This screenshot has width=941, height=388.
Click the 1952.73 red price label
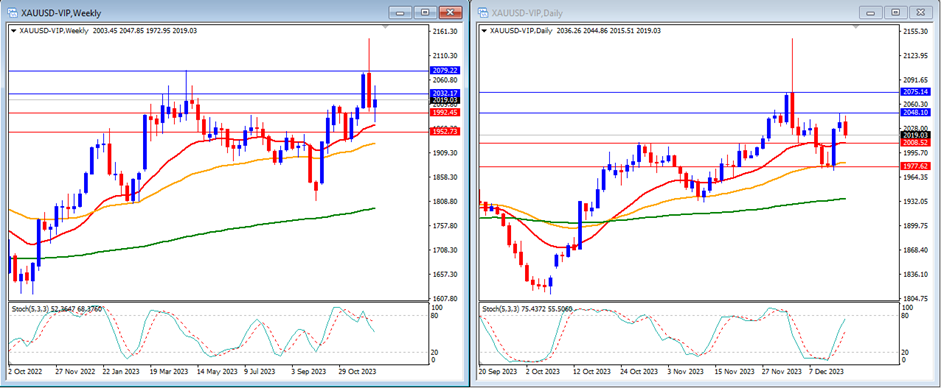445,132
